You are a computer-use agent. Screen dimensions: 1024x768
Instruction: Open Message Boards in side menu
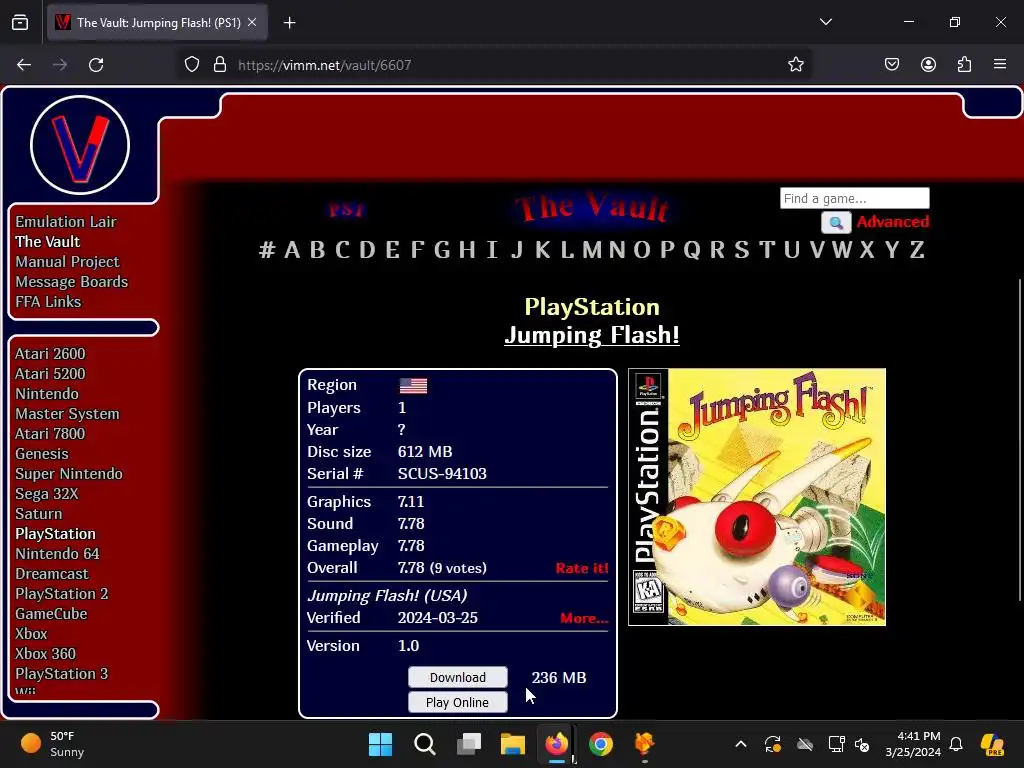72,282
